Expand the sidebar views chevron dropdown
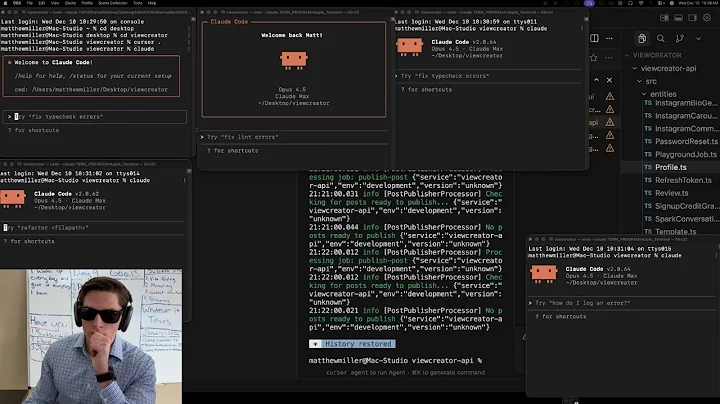This screenshot has height=404, width=720. [698, 39]
